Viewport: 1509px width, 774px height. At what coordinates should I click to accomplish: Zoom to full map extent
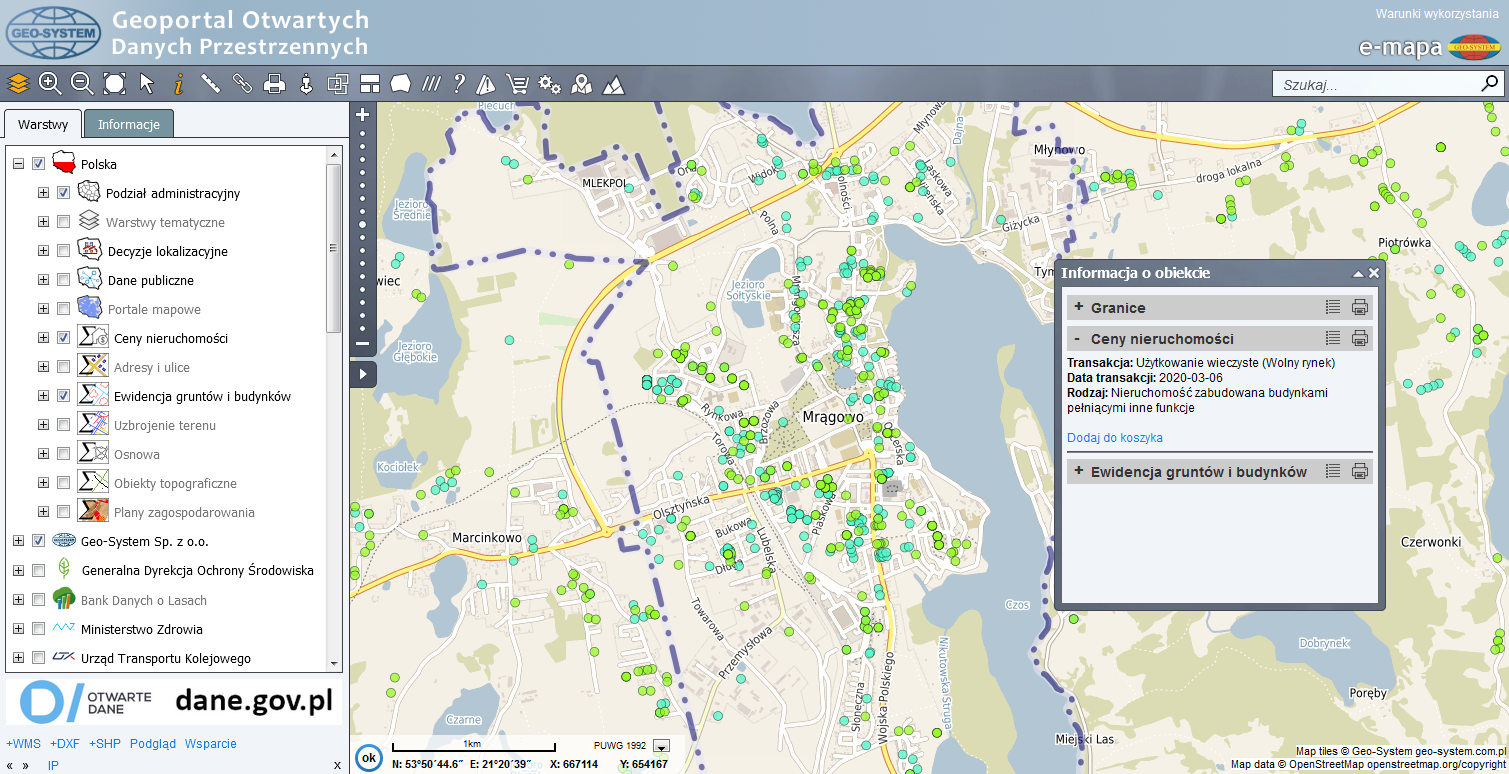pos(114,84)
